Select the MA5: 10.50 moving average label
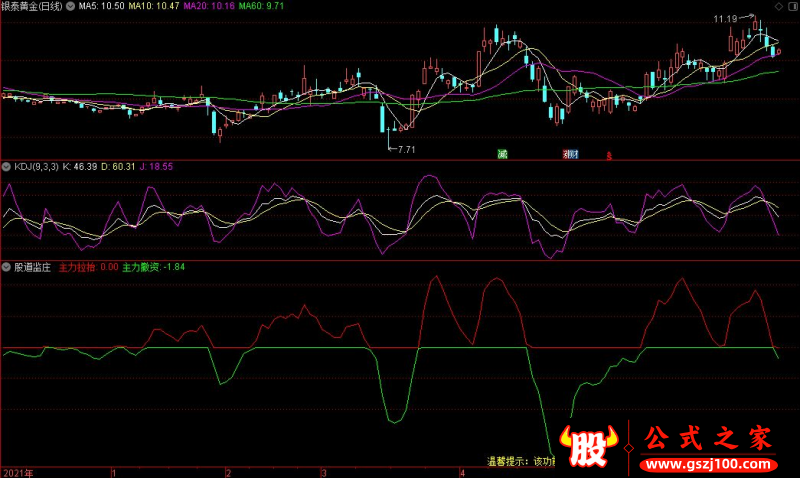This screenshot has width=800, height=478. [101, 6]
